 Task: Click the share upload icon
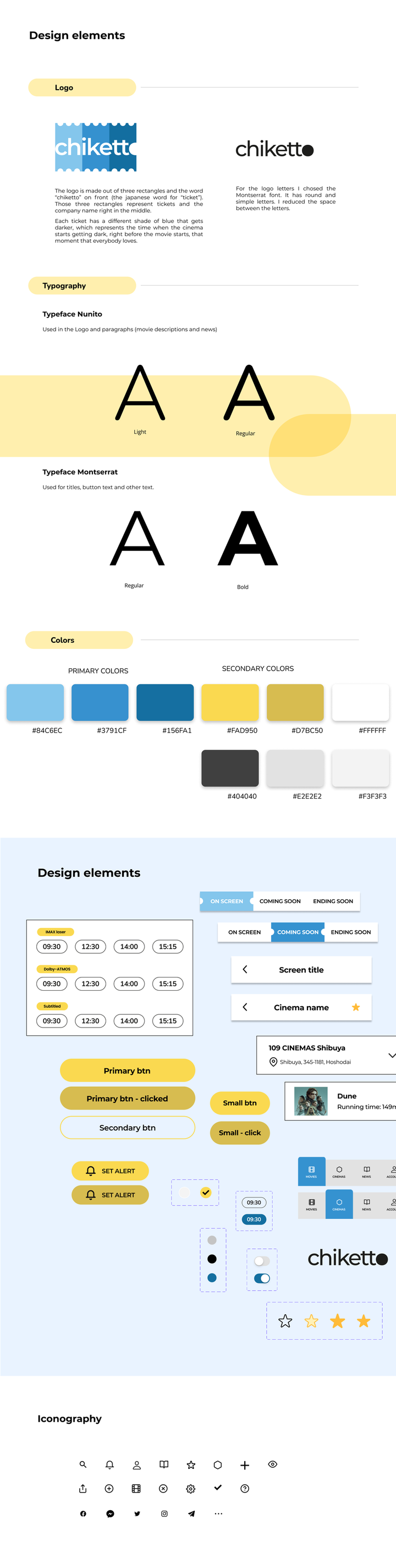pyautogui.click(x=82, y=1488)
